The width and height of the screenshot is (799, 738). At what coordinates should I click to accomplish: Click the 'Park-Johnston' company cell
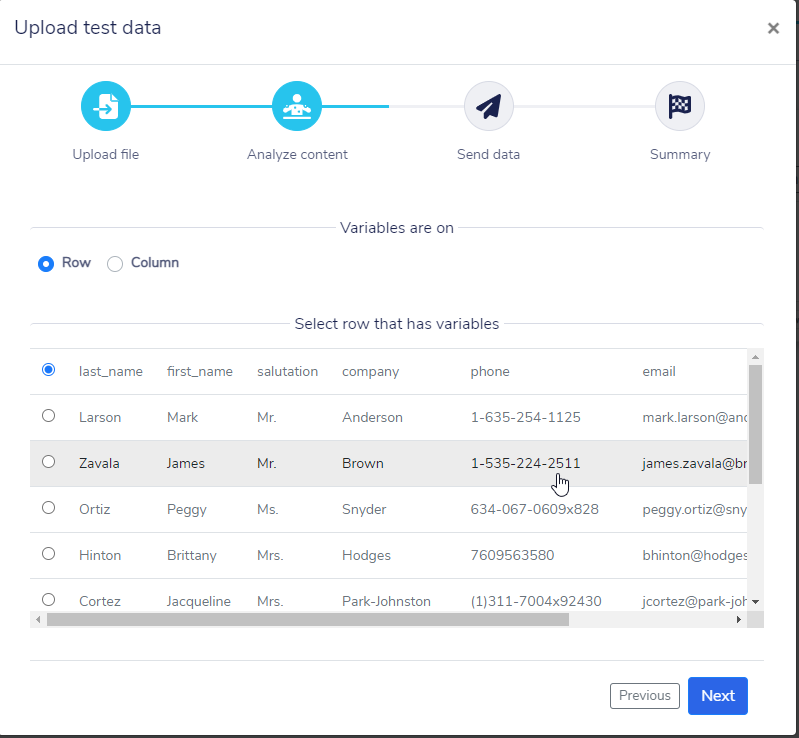tap(386, 601)
